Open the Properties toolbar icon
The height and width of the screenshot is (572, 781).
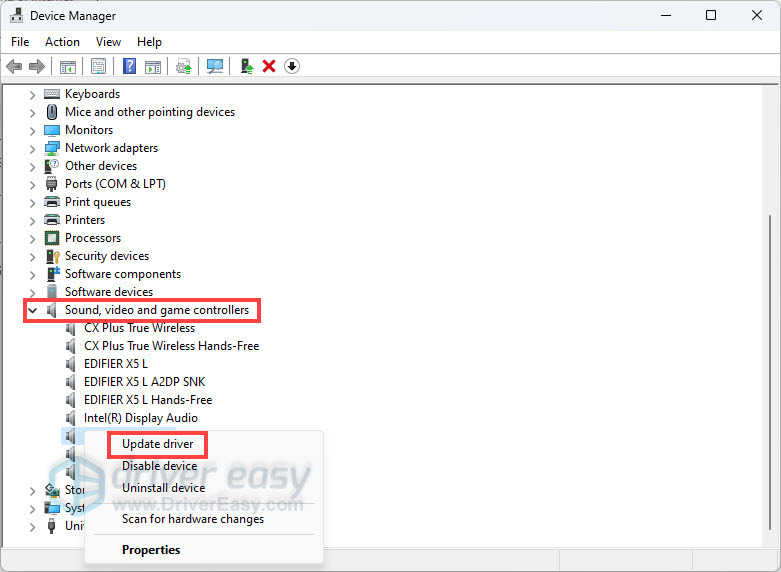(x=98, y=66)
